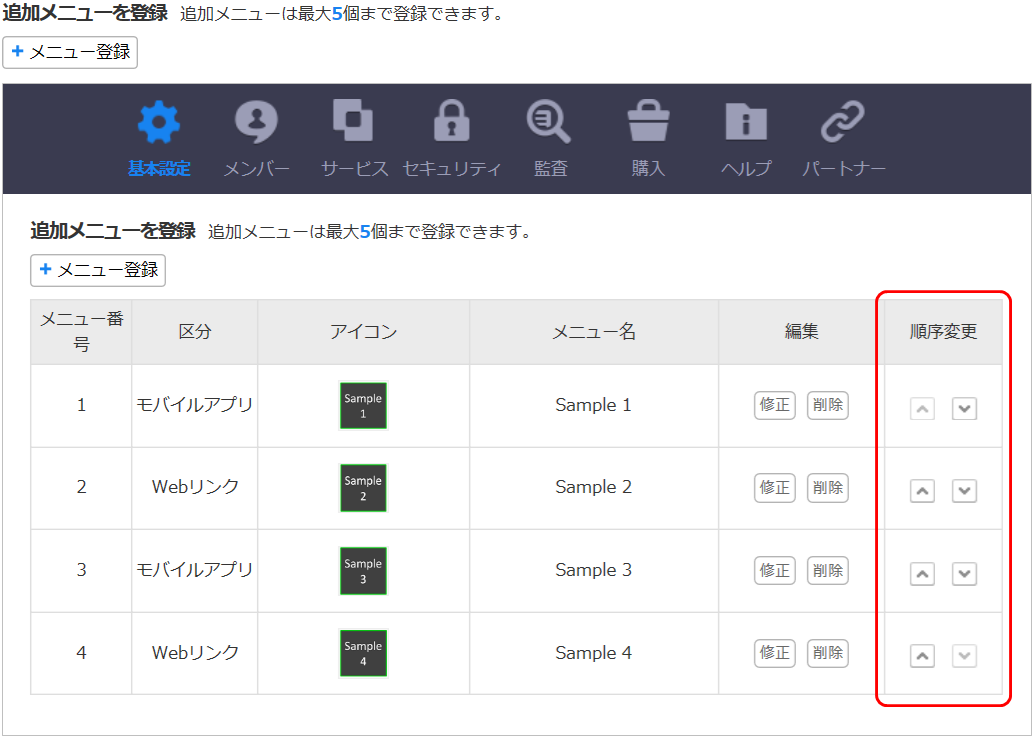Screen dimensions: 1033x737
Task: Open the サービス squares icon
Action: tap(353, 121)
